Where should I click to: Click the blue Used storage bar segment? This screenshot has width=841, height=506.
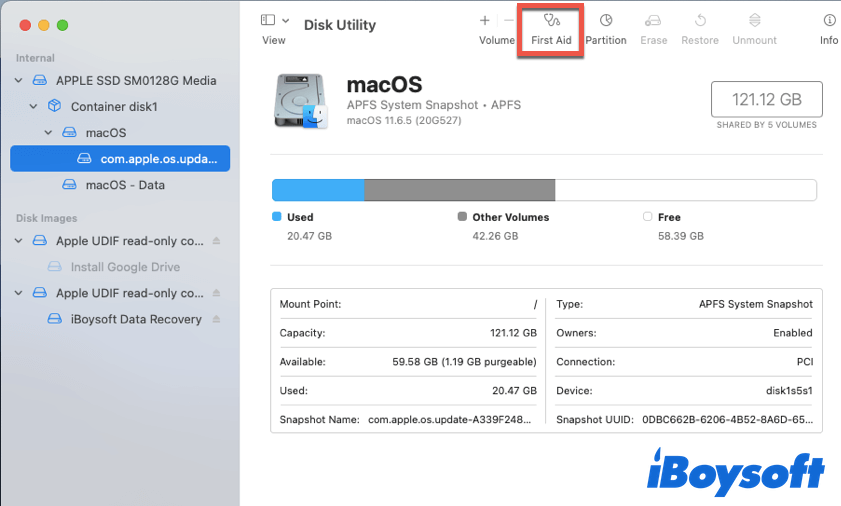[x=318, y=191]
